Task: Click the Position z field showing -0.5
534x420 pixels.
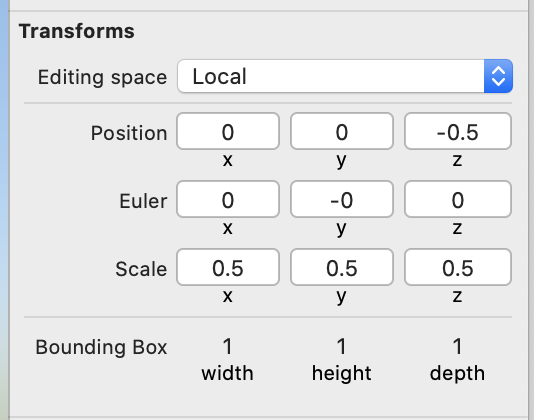Action: (x=458, y=131)
